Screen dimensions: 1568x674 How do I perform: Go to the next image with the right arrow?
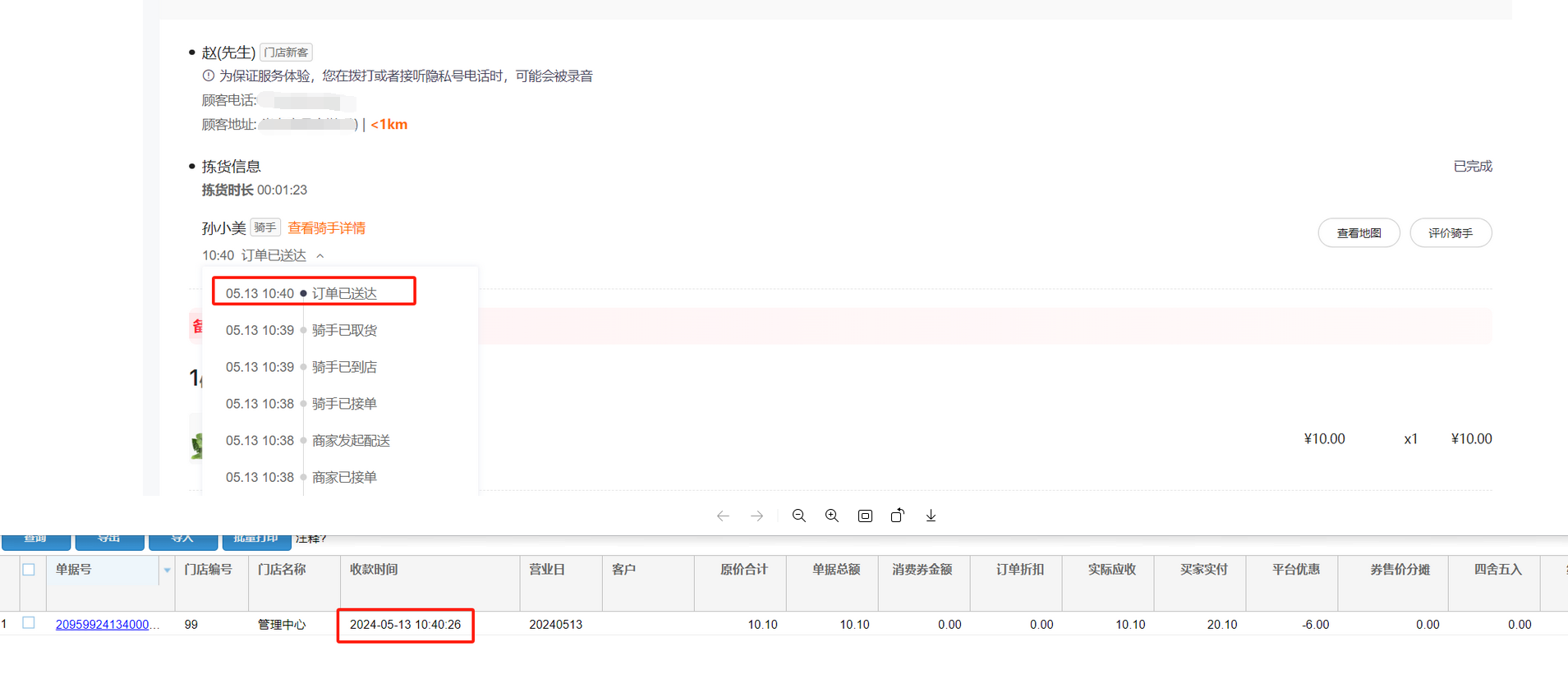coord(757,516)
